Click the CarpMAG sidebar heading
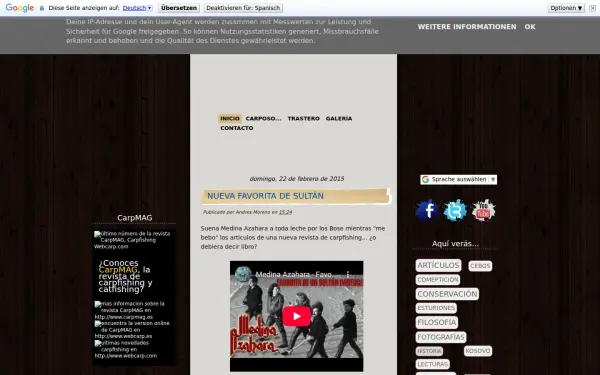The height and width of the screenshot is (375, 600). click(x=134, y=218)
